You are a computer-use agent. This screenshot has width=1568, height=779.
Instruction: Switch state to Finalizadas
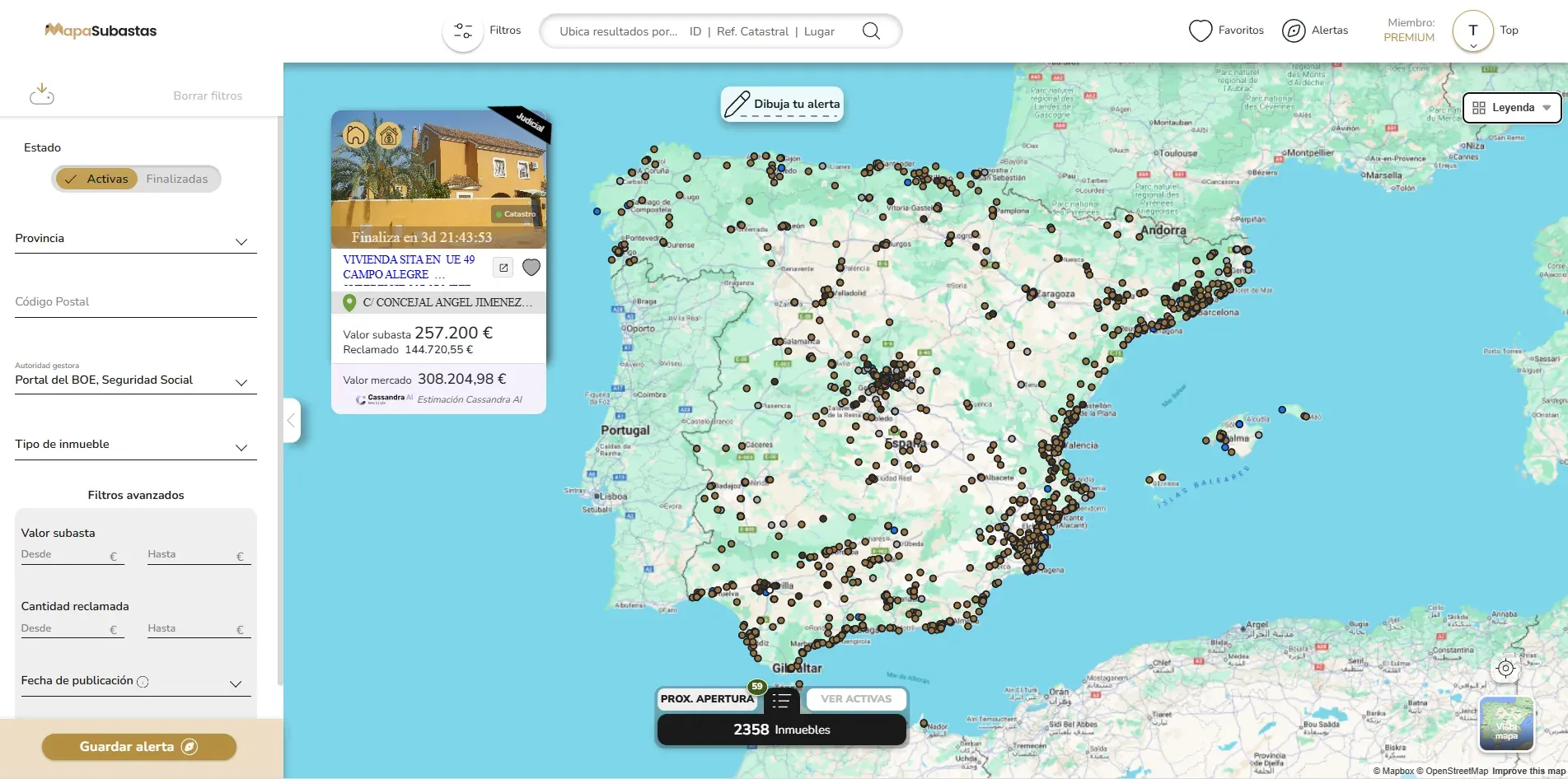177,179
